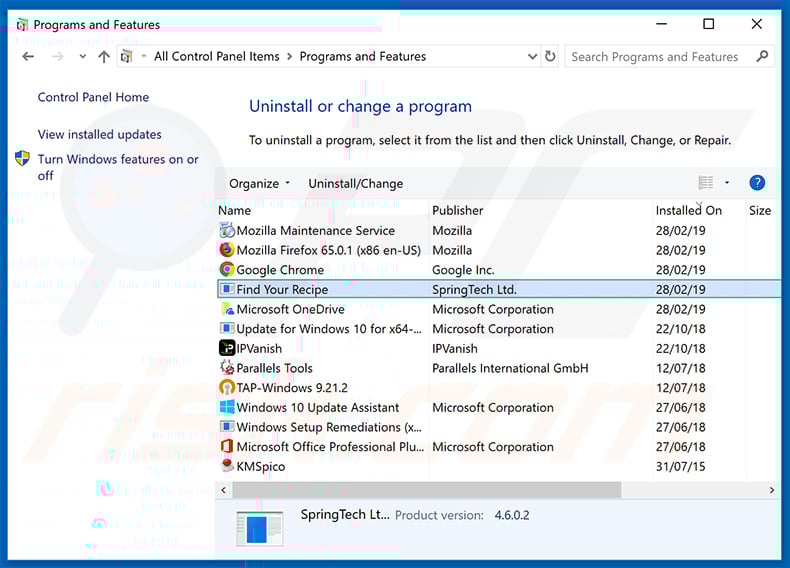The height and width of the screenshot is (568, 790).
Task: Select Windows Setup Remediations icon
Action: (227, 427)
